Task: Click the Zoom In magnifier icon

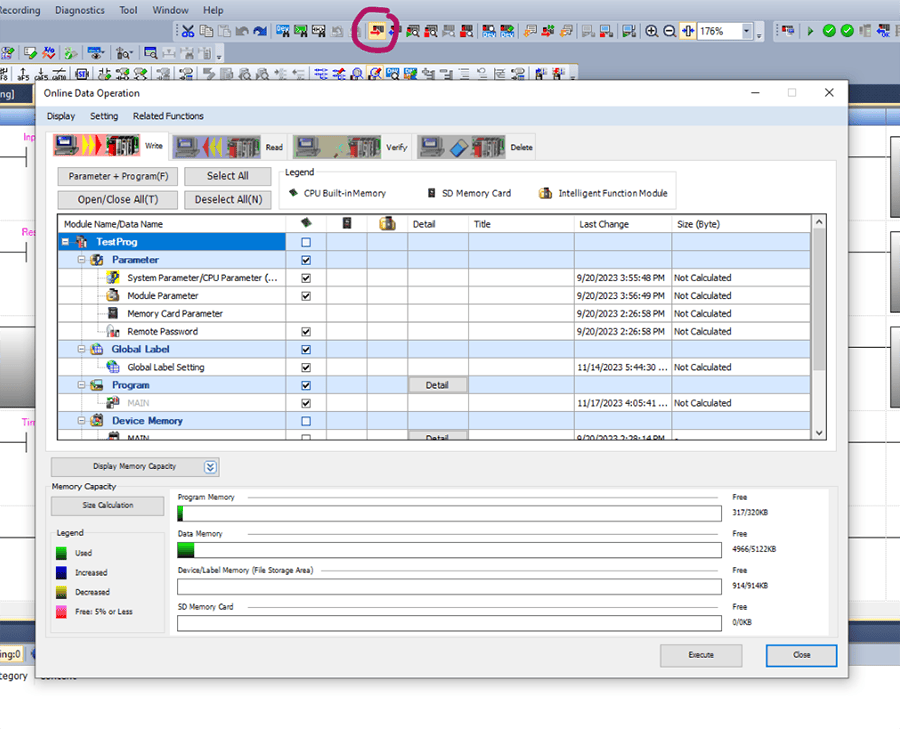Action: point(651,31)
